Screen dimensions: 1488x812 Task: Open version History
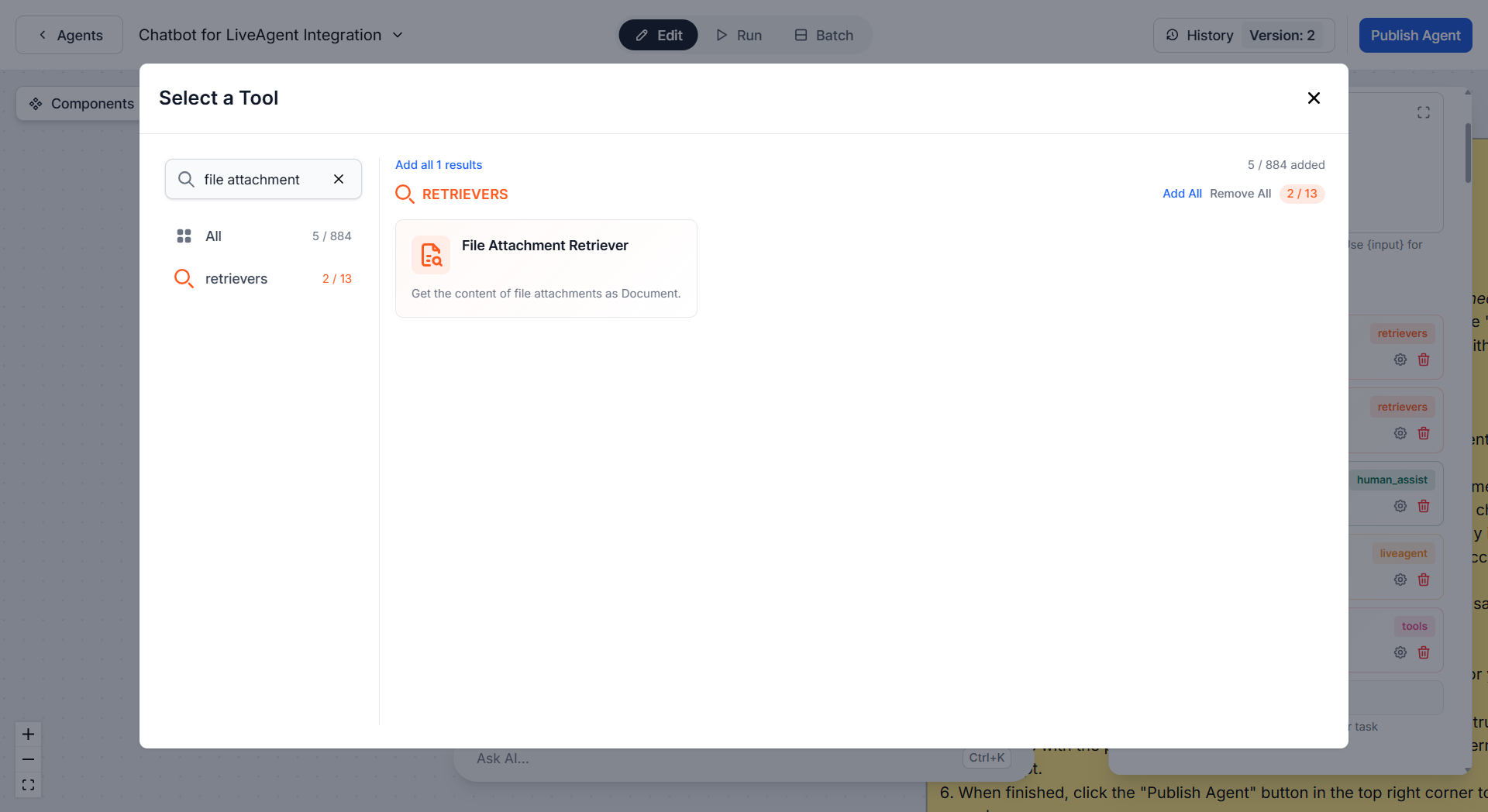(1199, 36)
